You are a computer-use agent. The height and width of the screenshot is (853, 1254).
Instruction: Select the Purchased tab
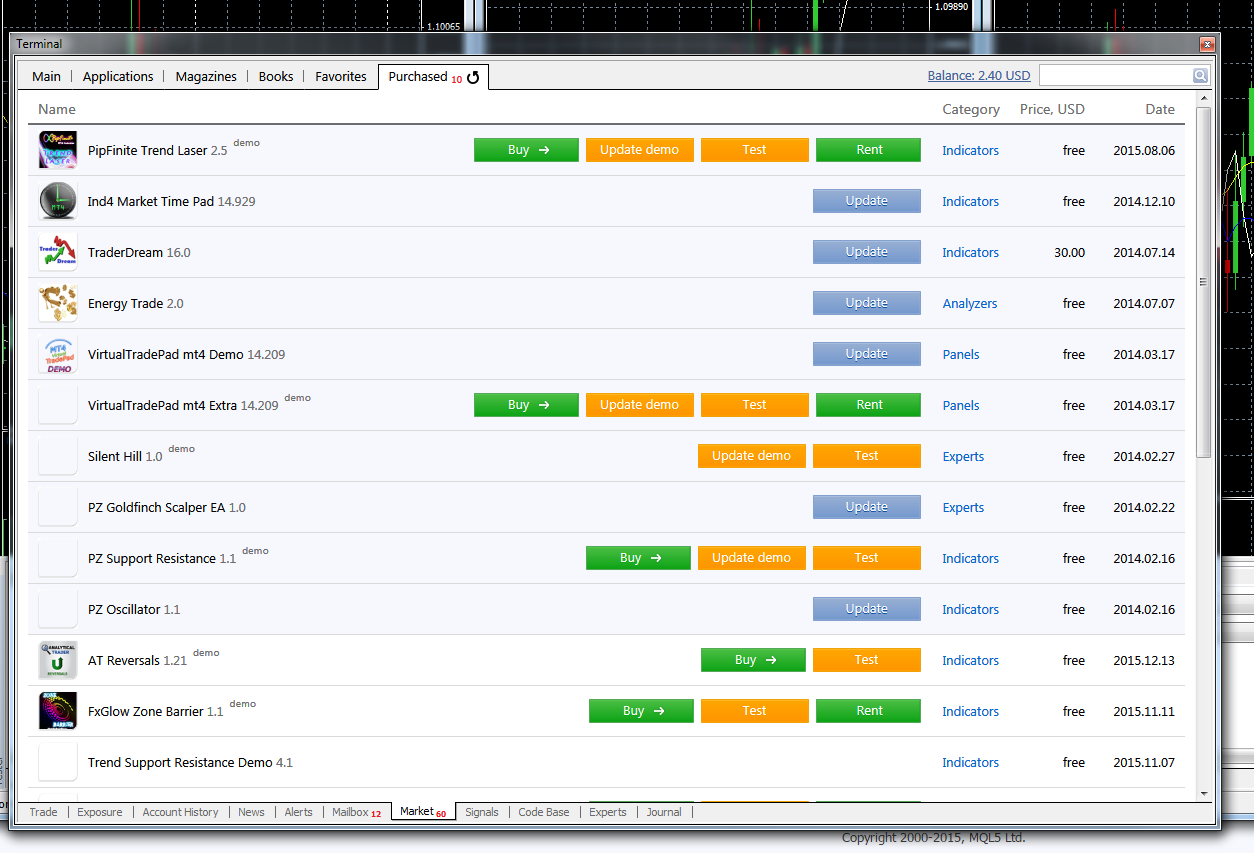pos(433,76)
